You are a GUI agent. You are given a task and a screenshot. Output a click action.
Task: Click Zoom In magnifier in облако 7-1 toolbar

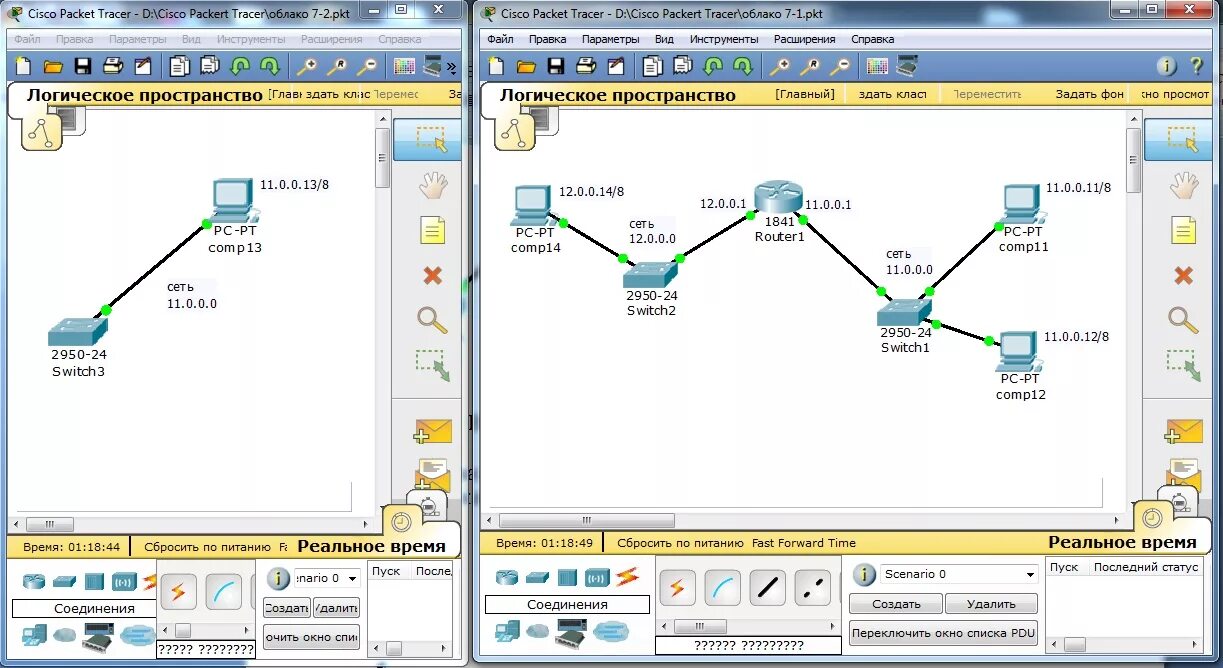point(778,67)
